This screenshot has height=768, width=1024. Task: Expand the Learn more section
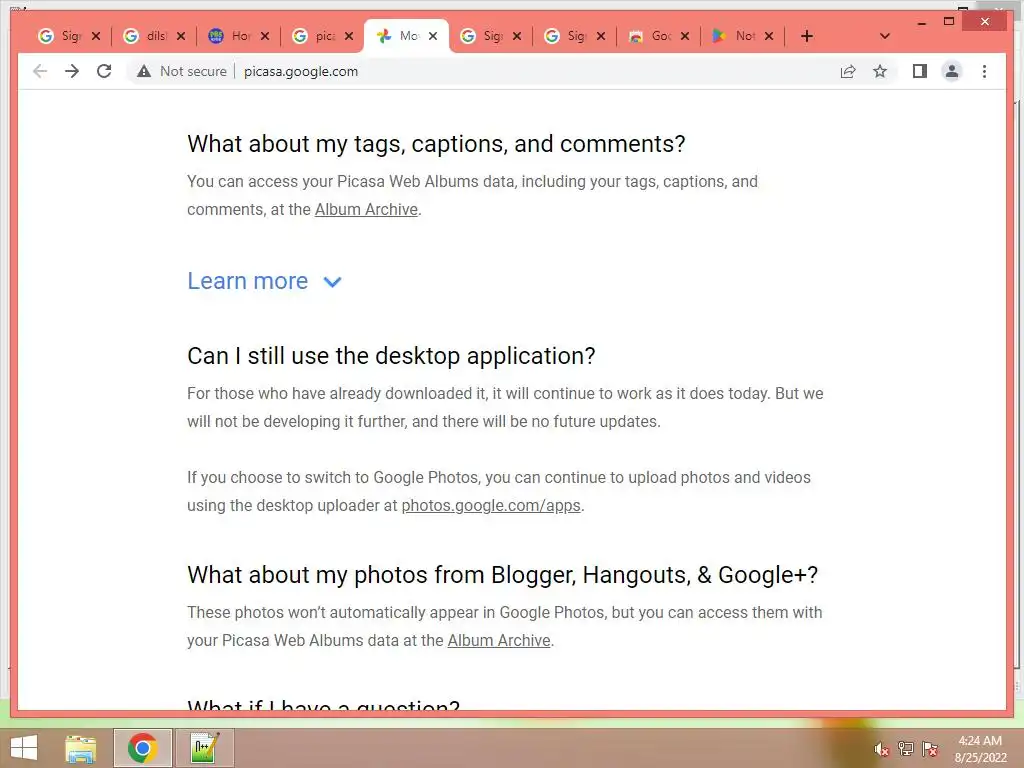tap(264, 281)
